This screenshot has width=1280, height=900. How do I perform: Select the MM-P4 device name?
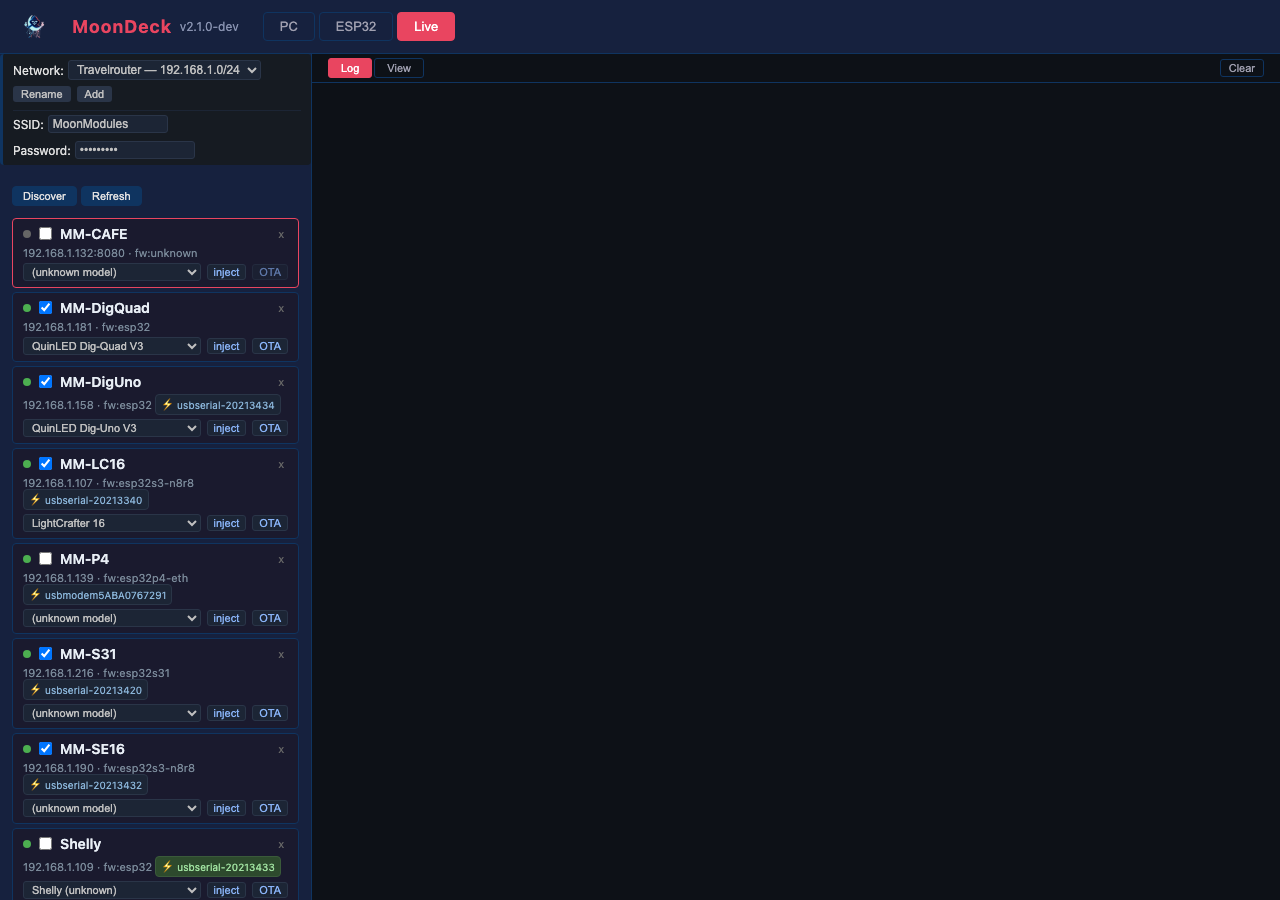(85, 559)
